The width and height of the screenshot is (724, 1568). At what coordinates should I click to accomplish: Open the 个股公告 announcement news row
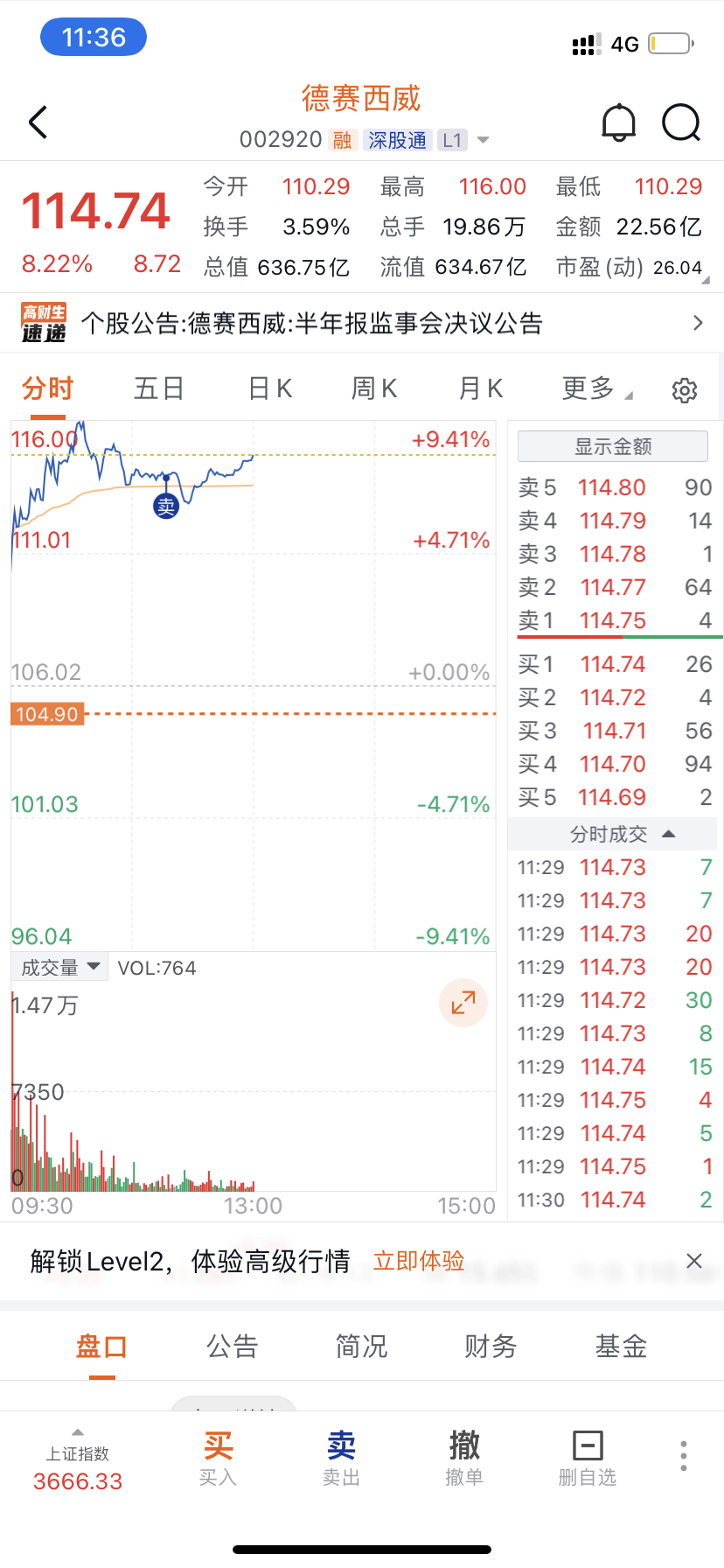coord(362,323)
